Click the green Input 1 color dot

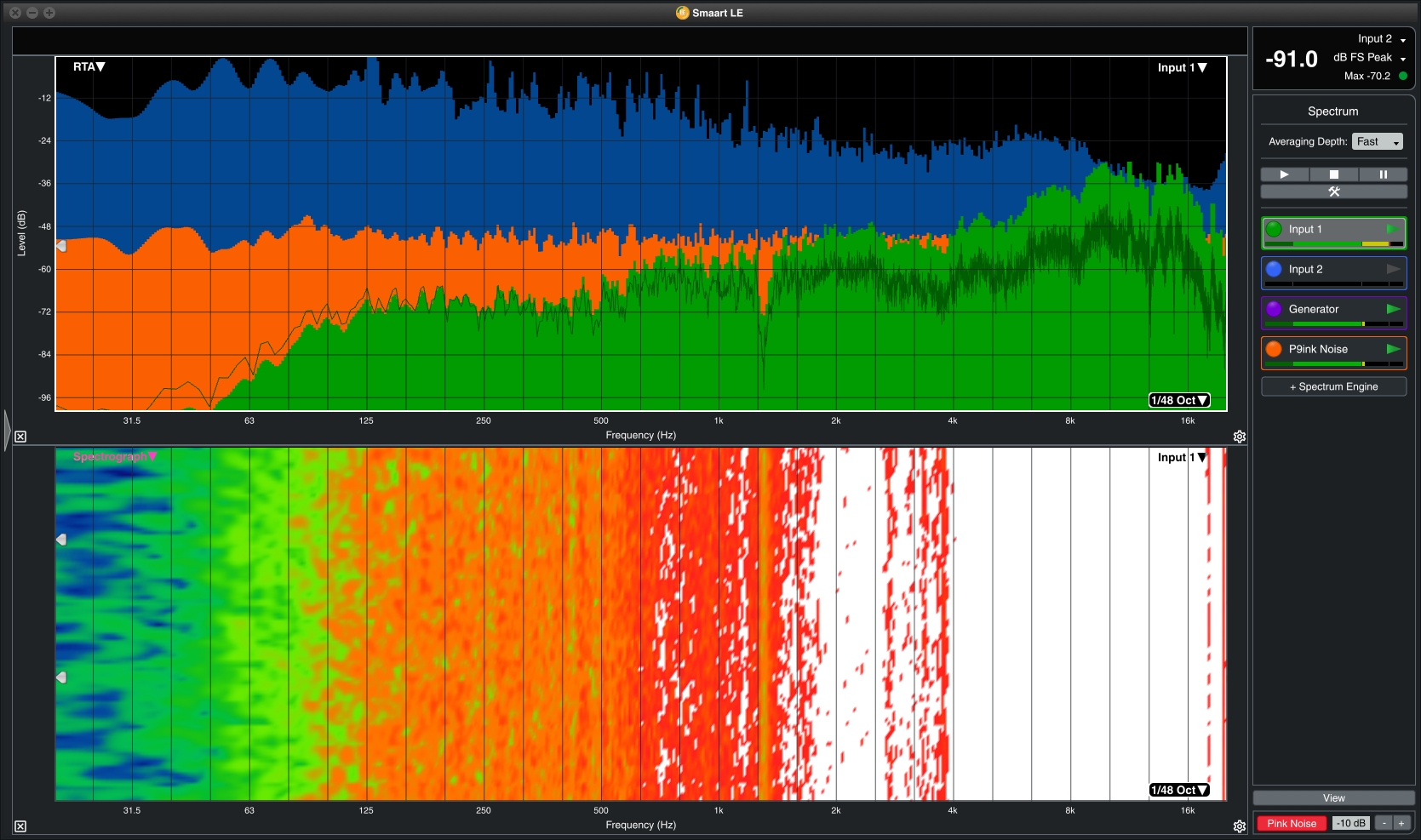pyautogui.click(x=1274, y=229)
